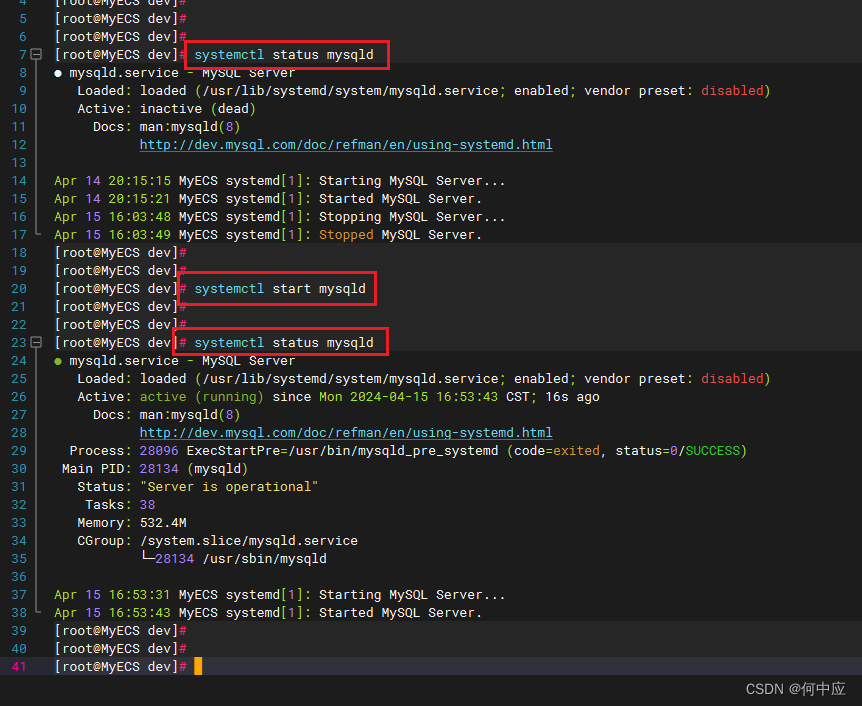Collapse the fold marker at line 23
862x706 pixels.
pos(36,343)
